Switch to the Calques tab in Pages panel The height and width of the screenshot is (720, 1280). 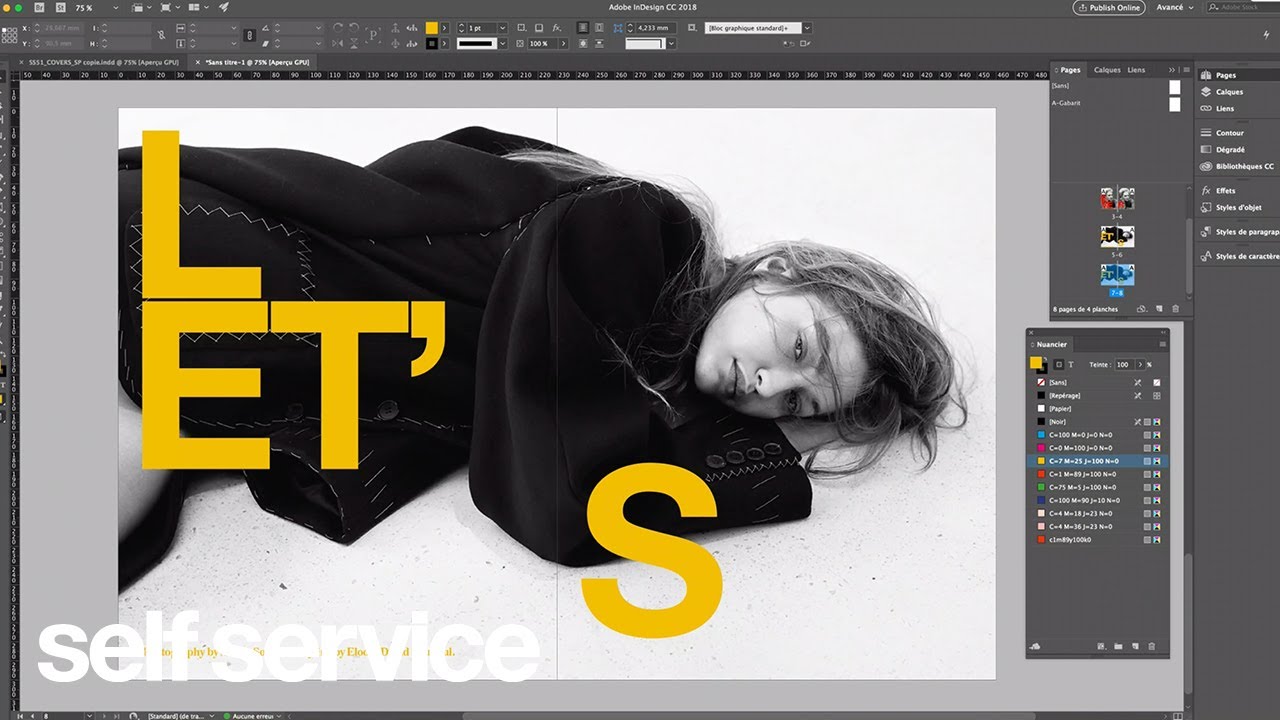pos(1107,70)
